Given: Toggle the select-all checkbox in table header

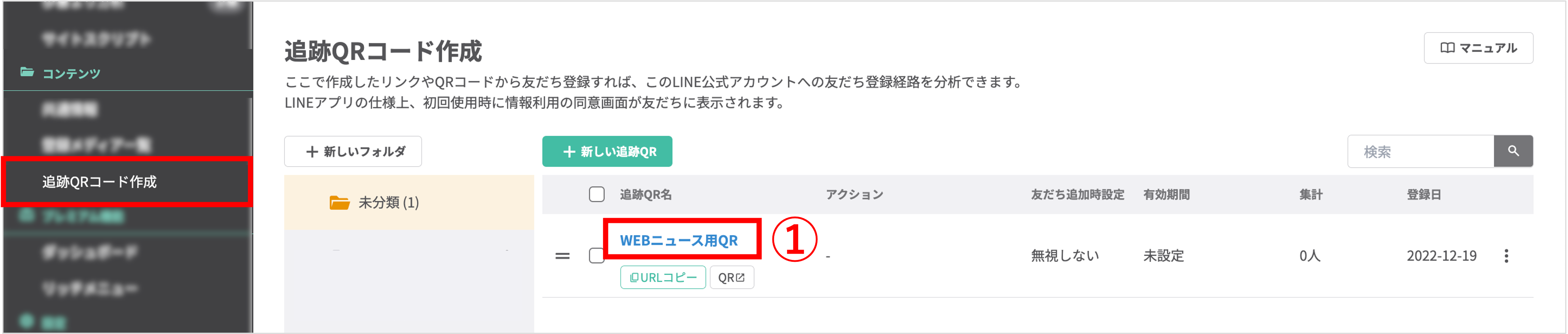Looking at the screenshot, I should tap(597, 194).
